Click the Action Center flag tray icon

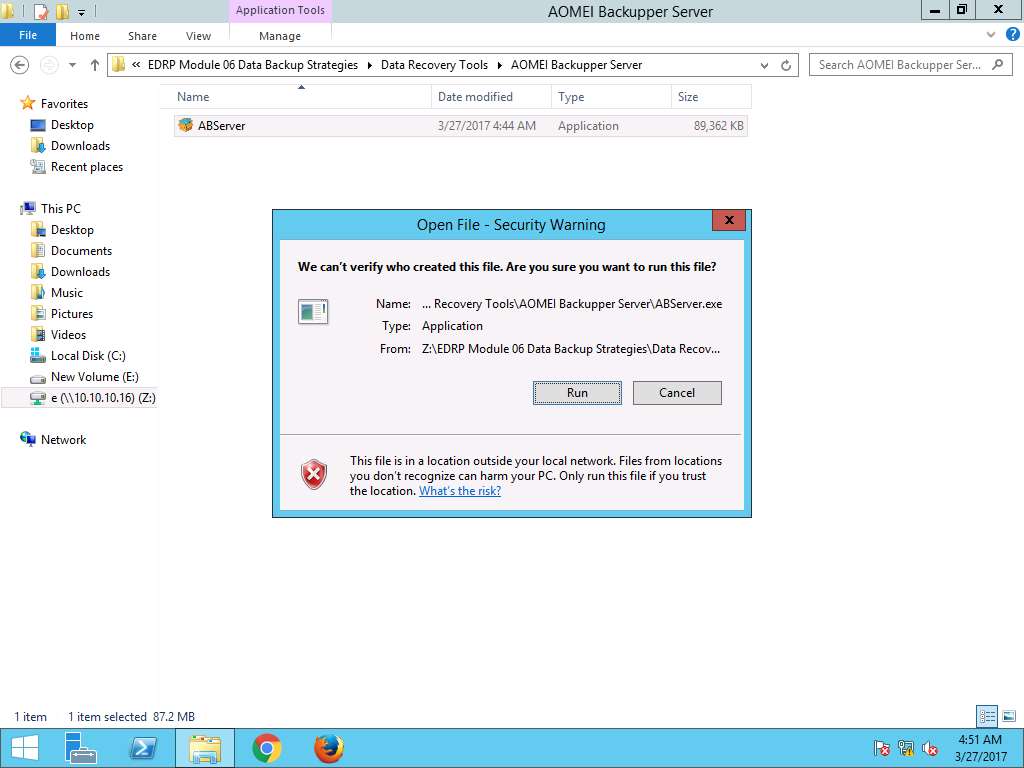(x=882, y=748)
